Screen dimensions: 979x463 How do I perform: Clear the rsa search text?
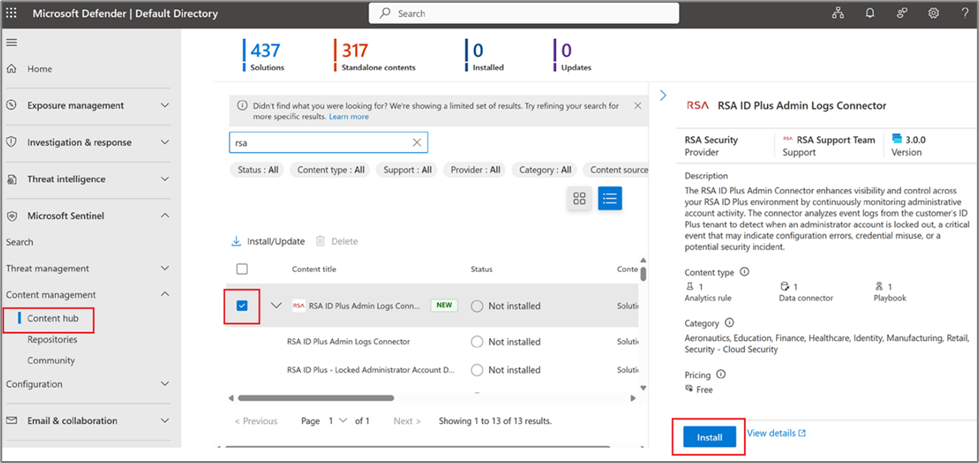click(x=417, y=142)
